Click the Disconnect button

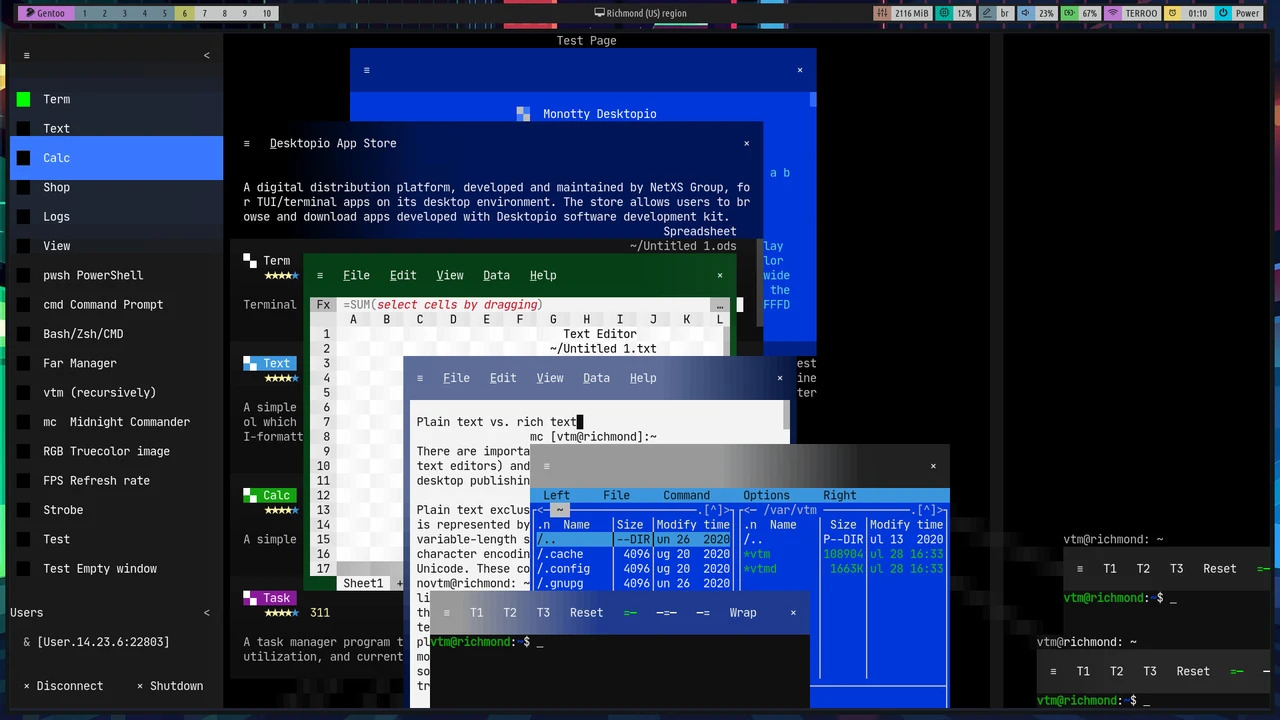[63, 686]
